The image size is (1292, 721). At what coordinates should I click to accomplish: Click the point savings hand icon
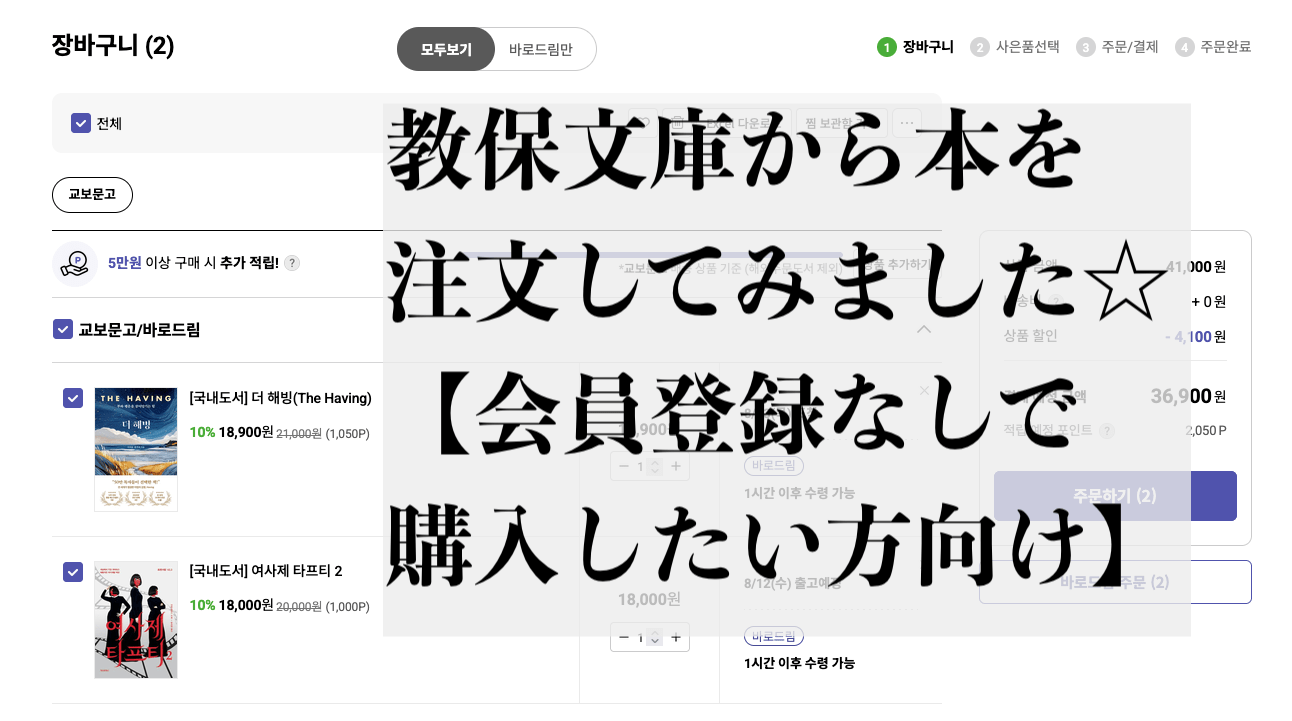coord(75,264)
